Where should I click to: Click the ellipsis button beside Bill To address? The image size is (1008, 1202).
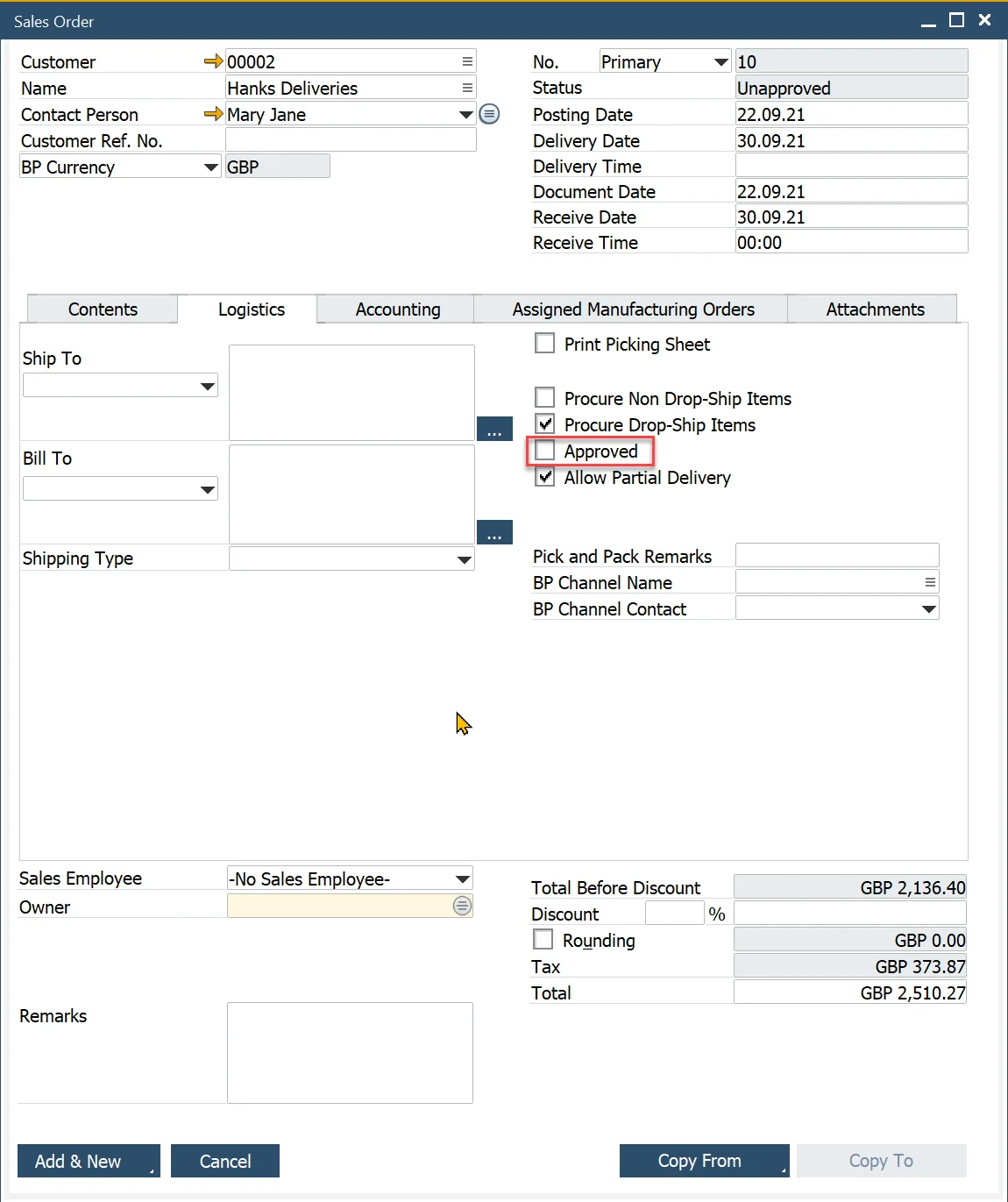(494, 532)
